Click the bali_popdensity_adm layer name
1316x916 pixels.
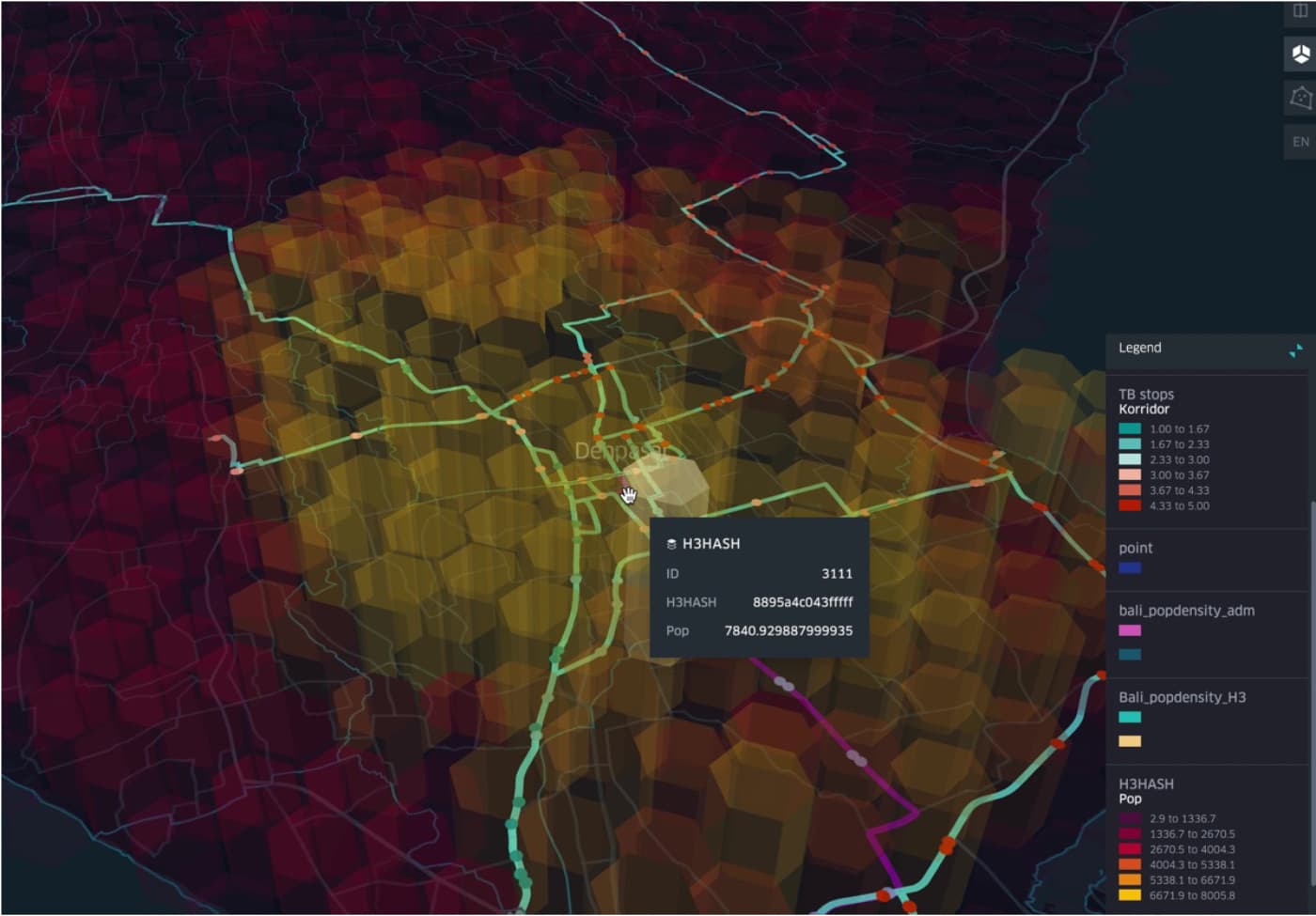click(x=1186, y=611)
